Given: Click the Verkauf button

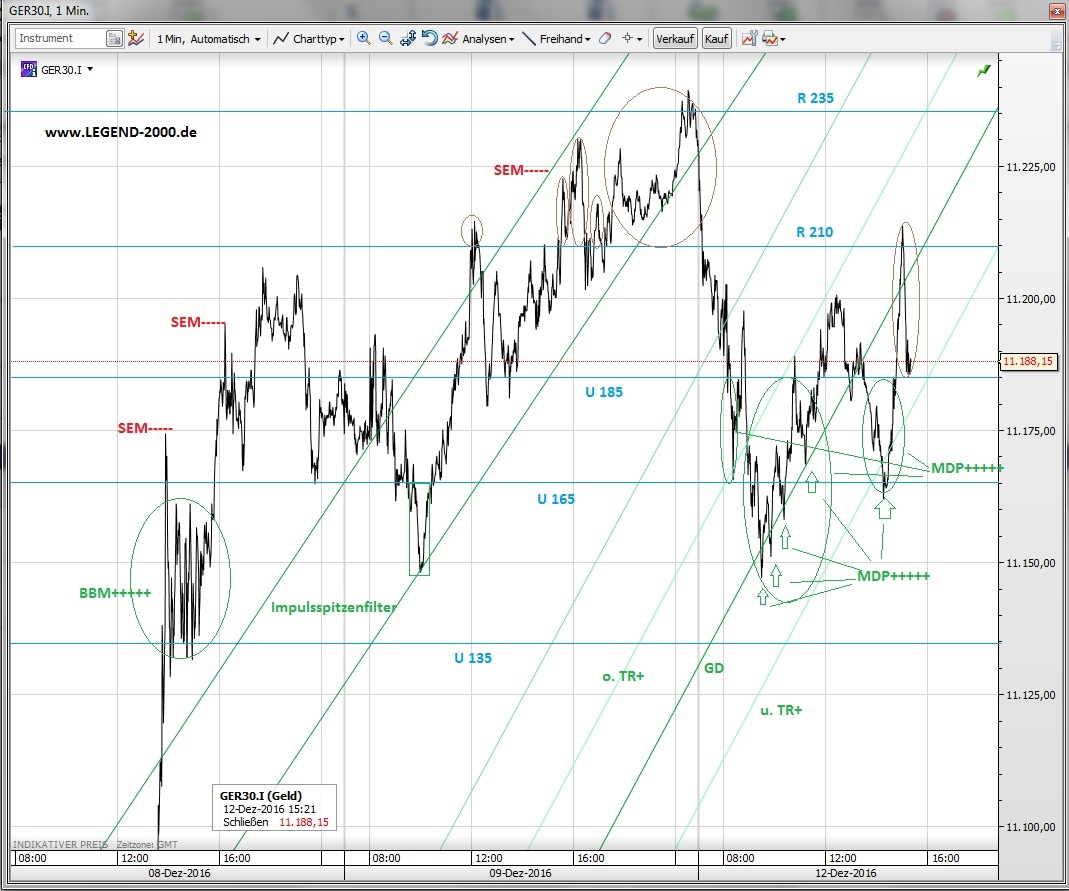Looking at the screenshot, I should click(x=674, y=39).
